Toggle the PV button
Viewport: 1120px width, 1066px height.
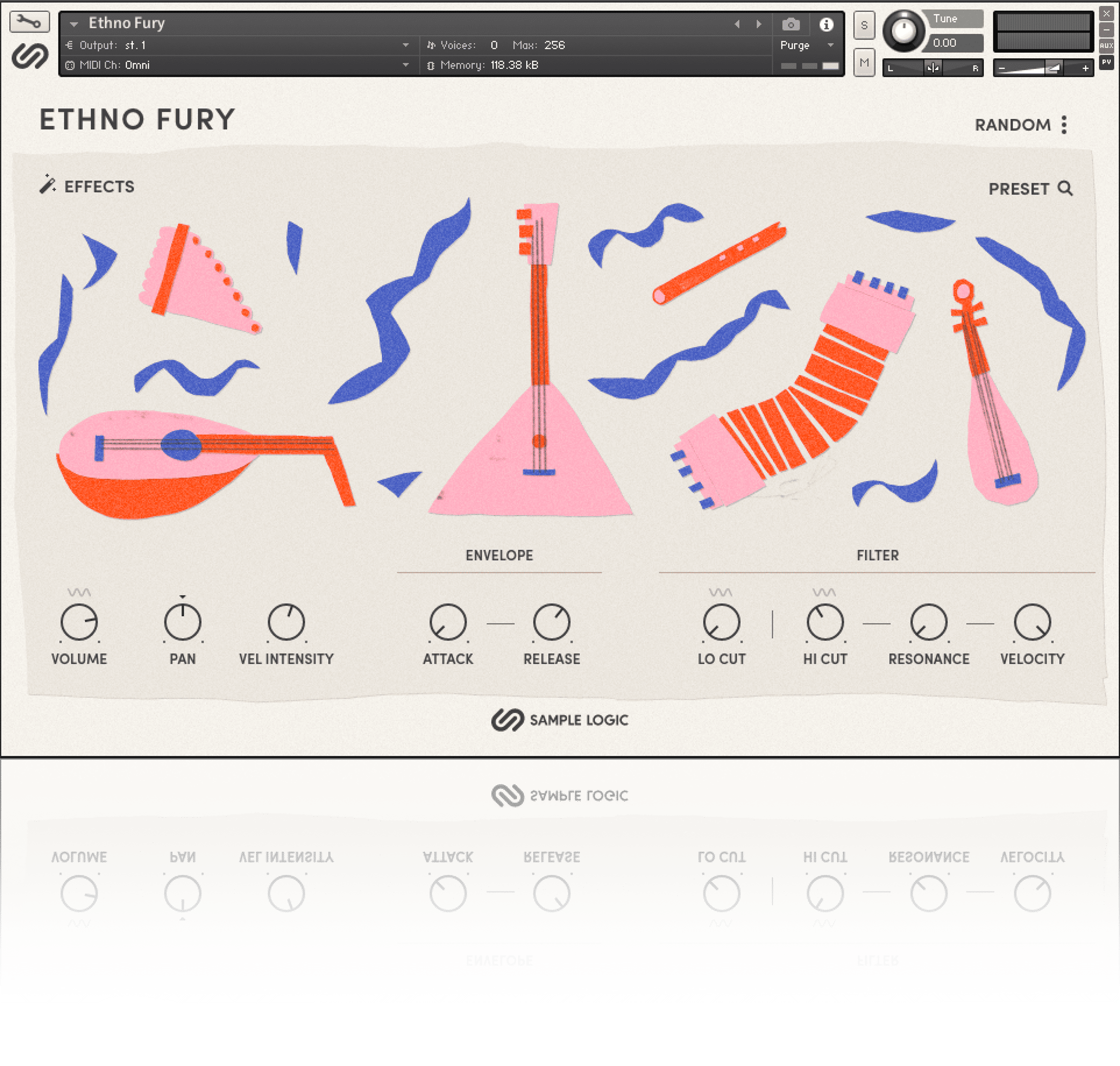tap(1106, 62)
